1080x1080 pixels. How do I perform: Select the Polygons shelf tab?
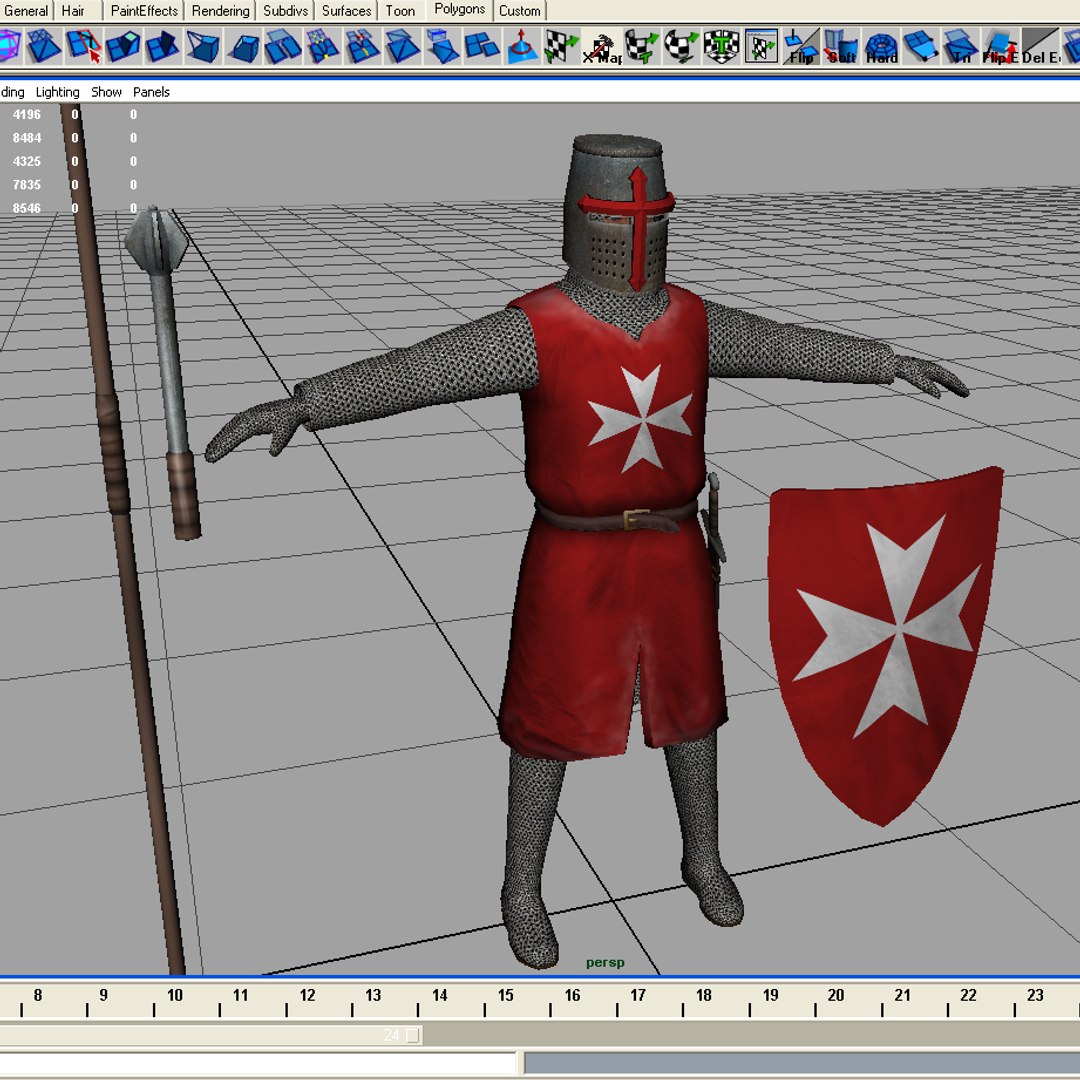459,10
